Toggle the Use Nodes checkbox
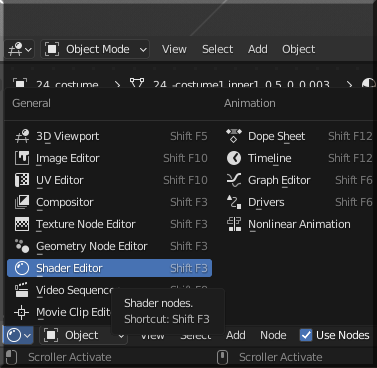 (x=306, y=335)
